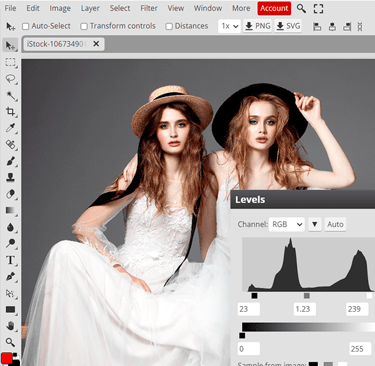The image size is (375, 366).
Task: Click the black output levels slider handle
Action: [x=242, y=335]
